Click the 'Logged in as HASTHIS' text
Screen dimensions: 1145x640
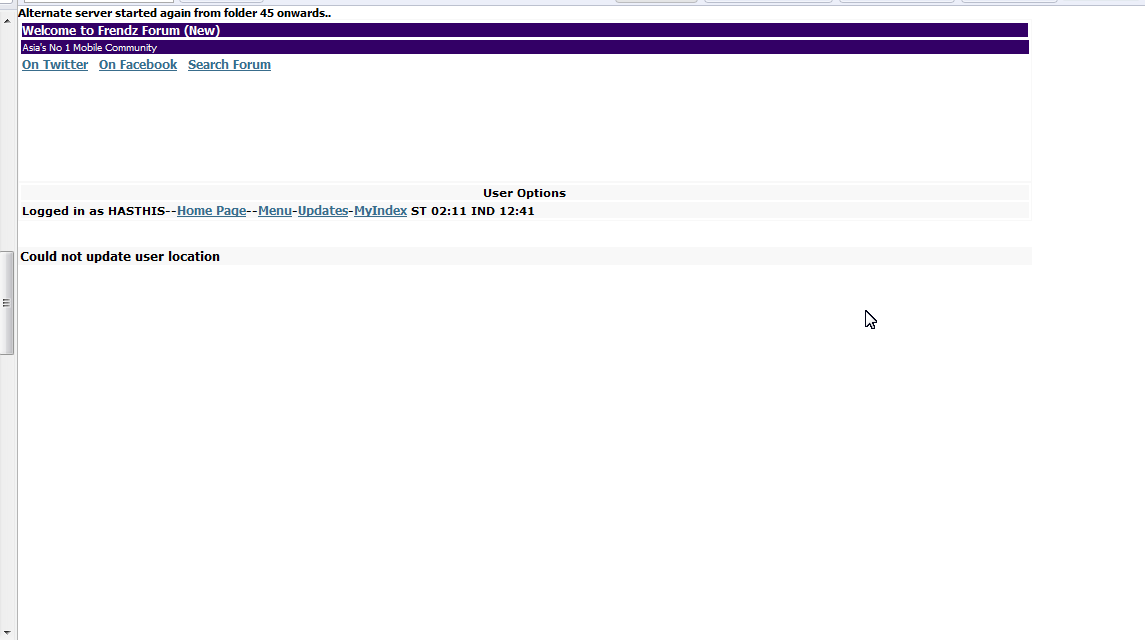coord(93,211)
